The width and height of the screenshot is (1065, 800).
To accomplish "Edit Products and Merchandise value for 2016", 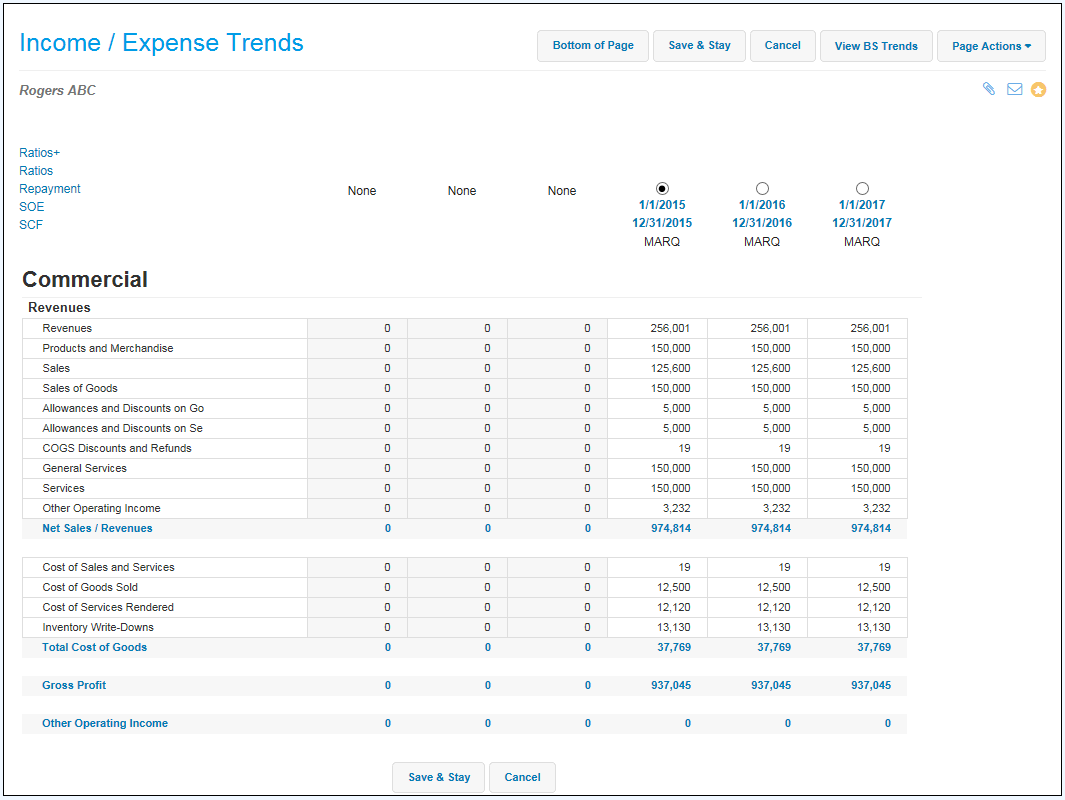I will point(757,348).
